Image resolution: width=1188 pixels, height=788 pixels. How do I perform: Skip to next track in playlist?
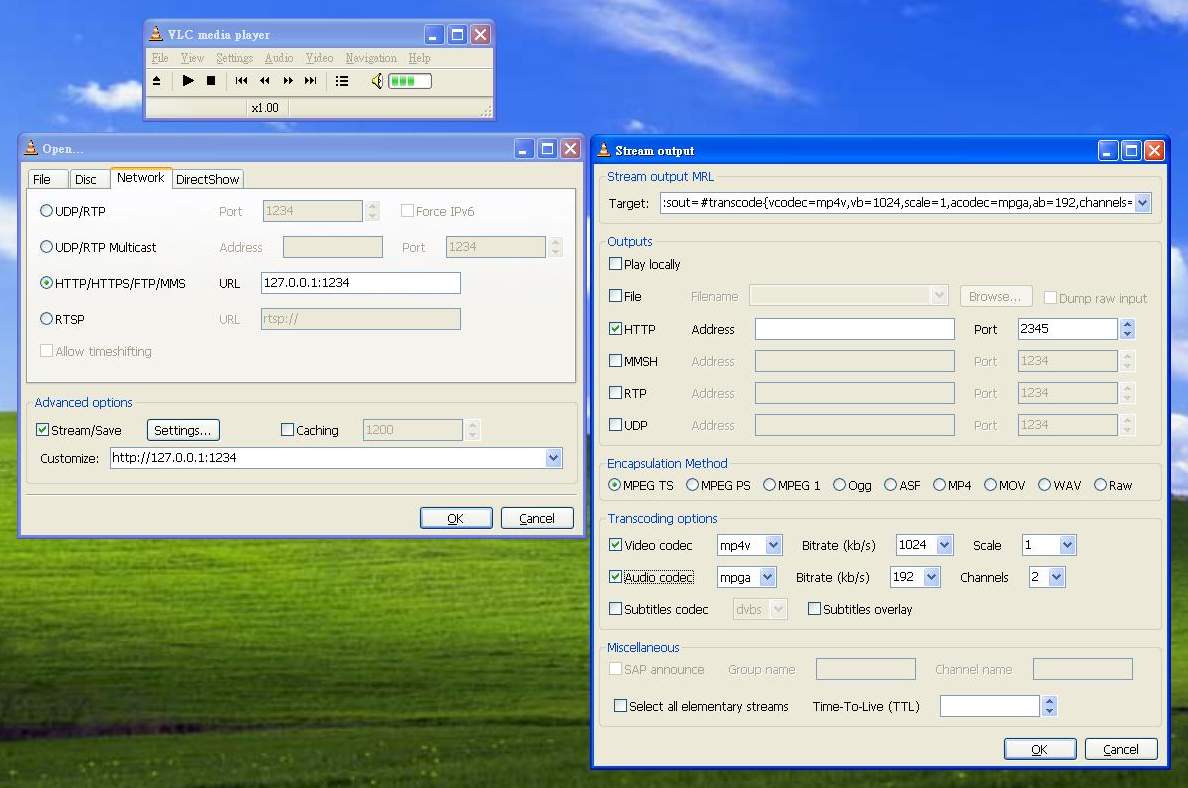pos(311,81)
